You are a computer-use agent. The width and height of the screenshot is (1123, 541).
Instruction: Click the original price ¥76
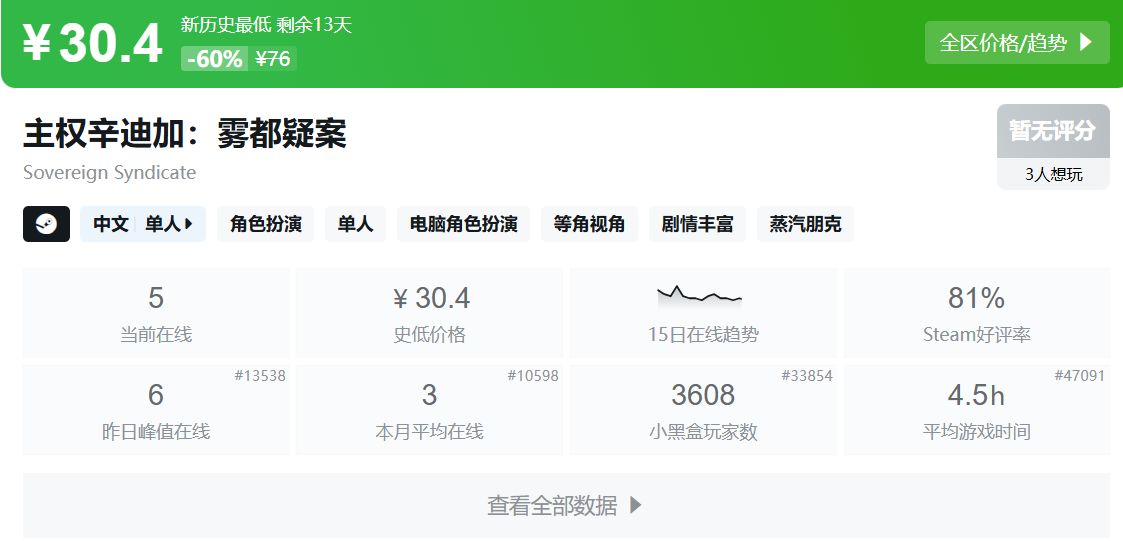273,59
